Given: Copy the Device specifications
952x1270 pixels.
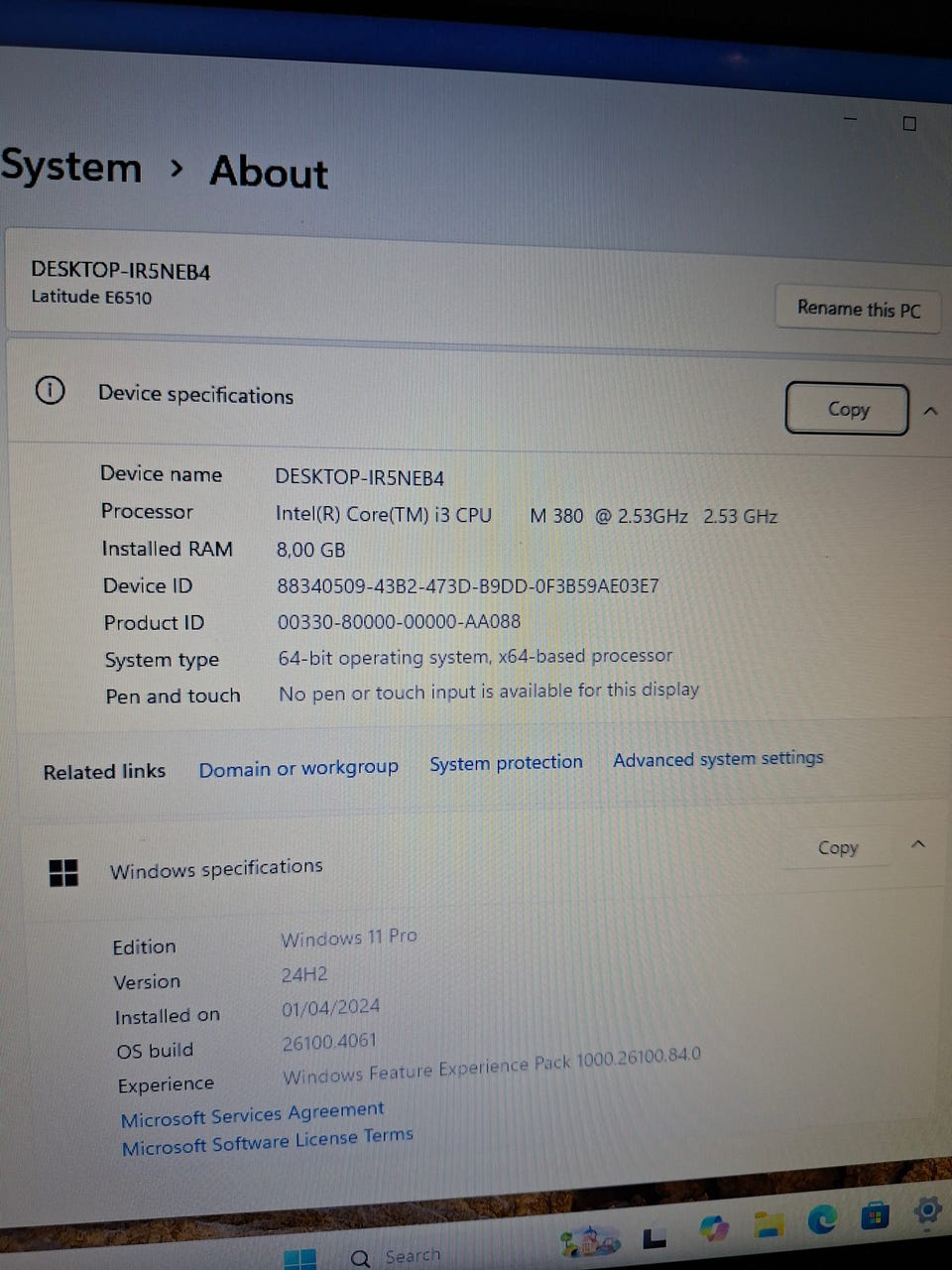Looking at the screenshot, I should point(848,409).
